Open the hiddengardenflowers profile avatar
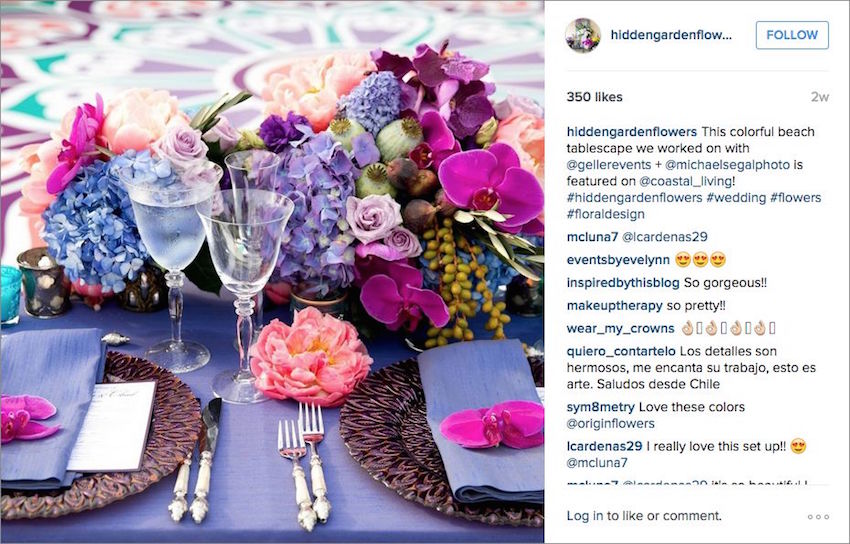Viewport: 850px width, 544px height. [x=583, y=35]
